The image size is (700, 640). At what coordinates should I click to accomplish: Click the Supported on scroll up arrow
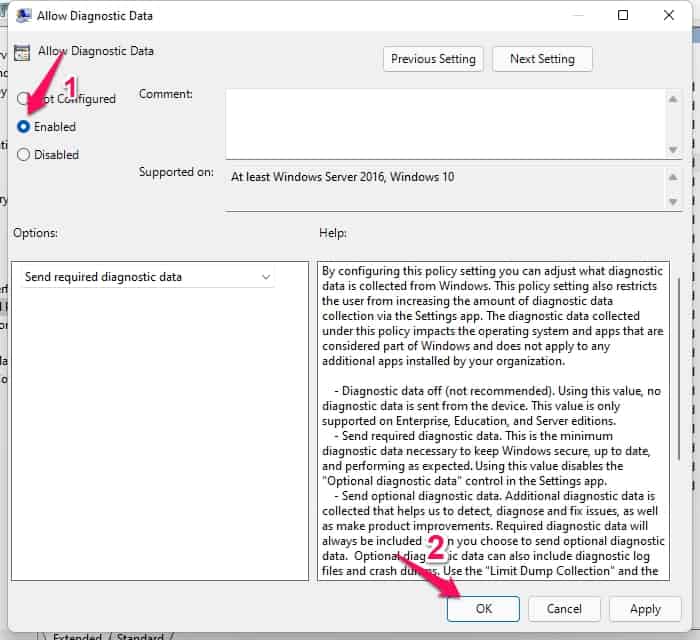tap(673, 177)
